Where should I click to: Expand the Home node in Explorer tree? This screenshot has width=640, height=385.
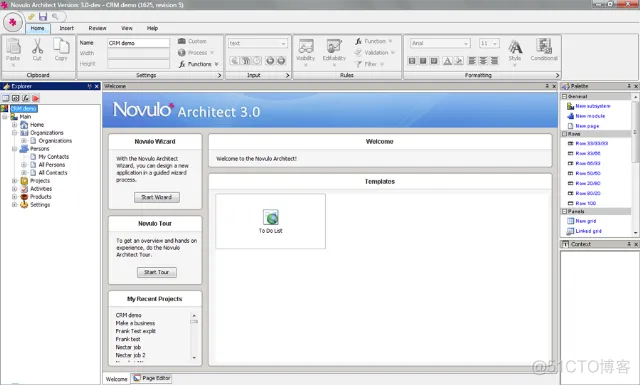pyautogui.click(x=14, y=125)
